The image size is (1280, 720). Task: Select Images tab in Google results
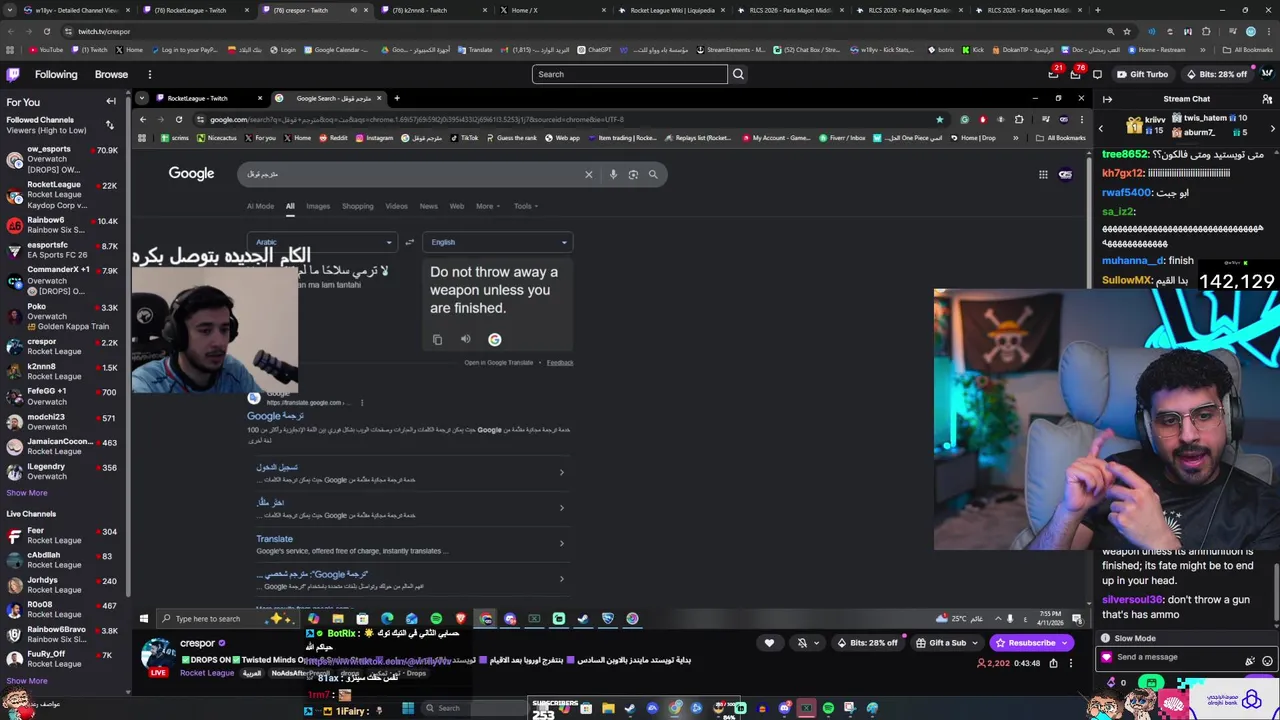tap(318, 206)
